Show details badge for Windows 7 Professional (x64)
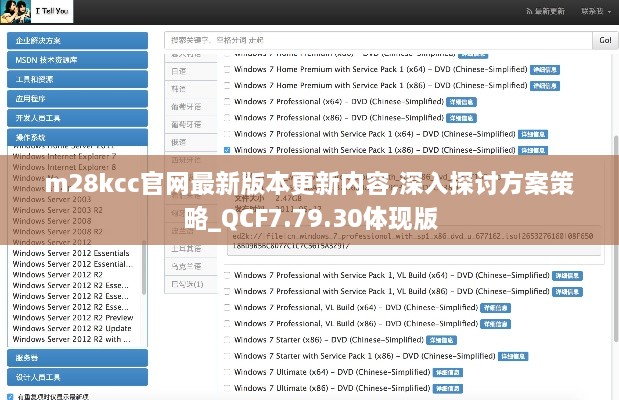619x400 pixels. coord(461,102)
